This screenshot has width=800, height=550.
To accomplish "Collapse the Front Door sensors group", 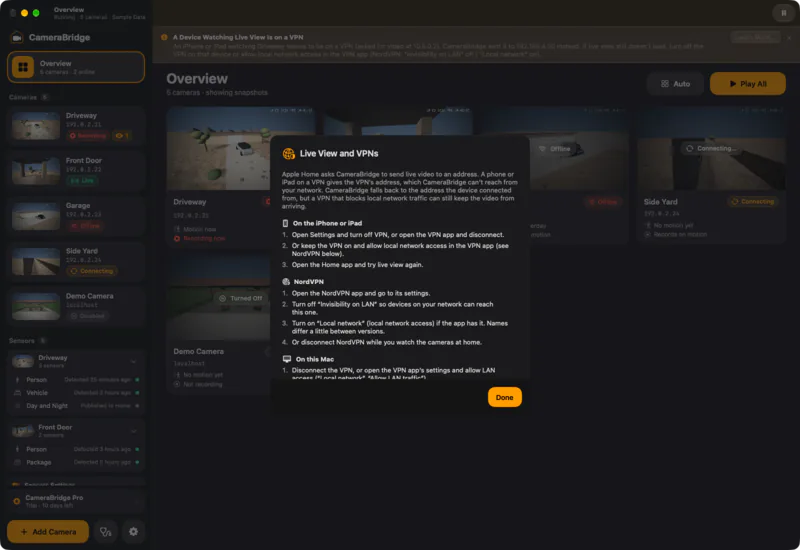I will (x=133, y=431).
